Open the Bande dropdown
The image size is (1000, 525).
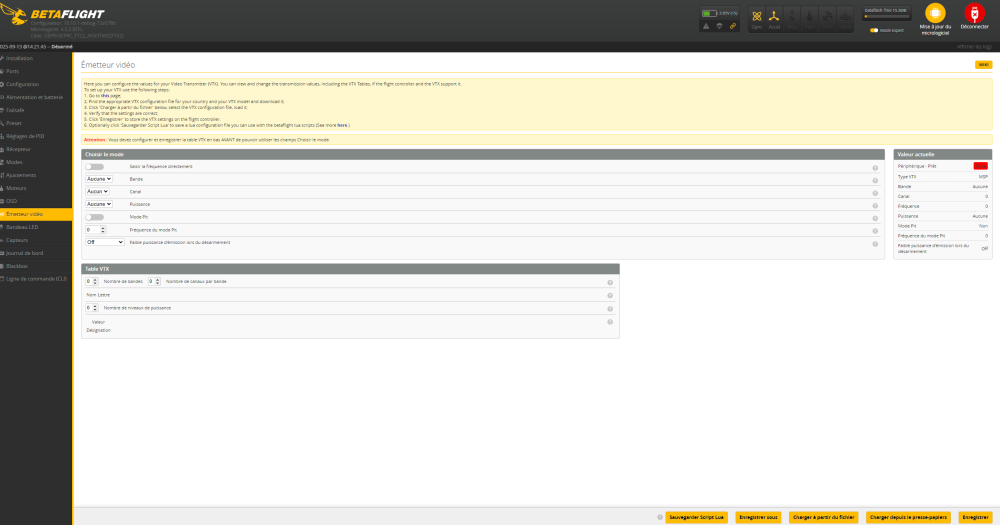point(99,179)
